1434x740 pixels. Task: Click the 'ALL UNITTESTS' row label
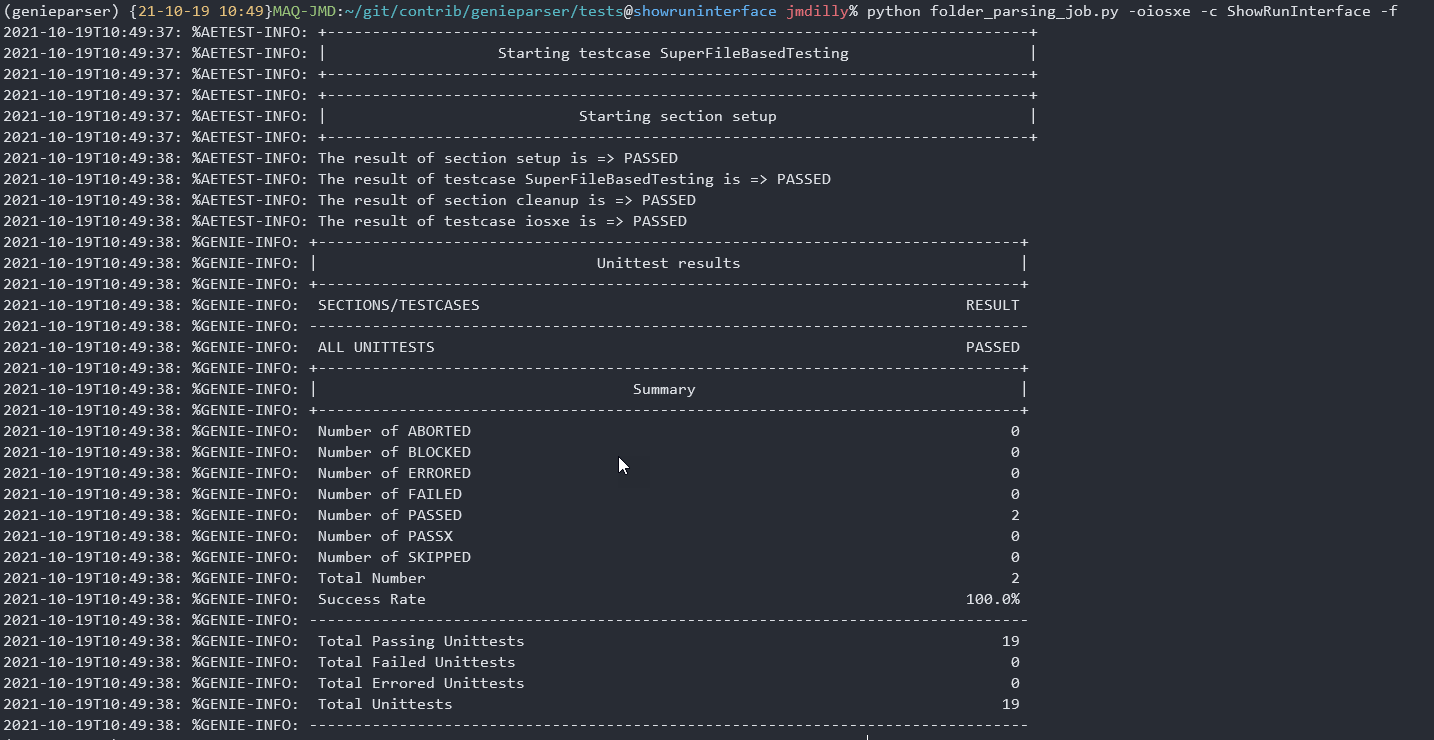click(x=376, y=347)
